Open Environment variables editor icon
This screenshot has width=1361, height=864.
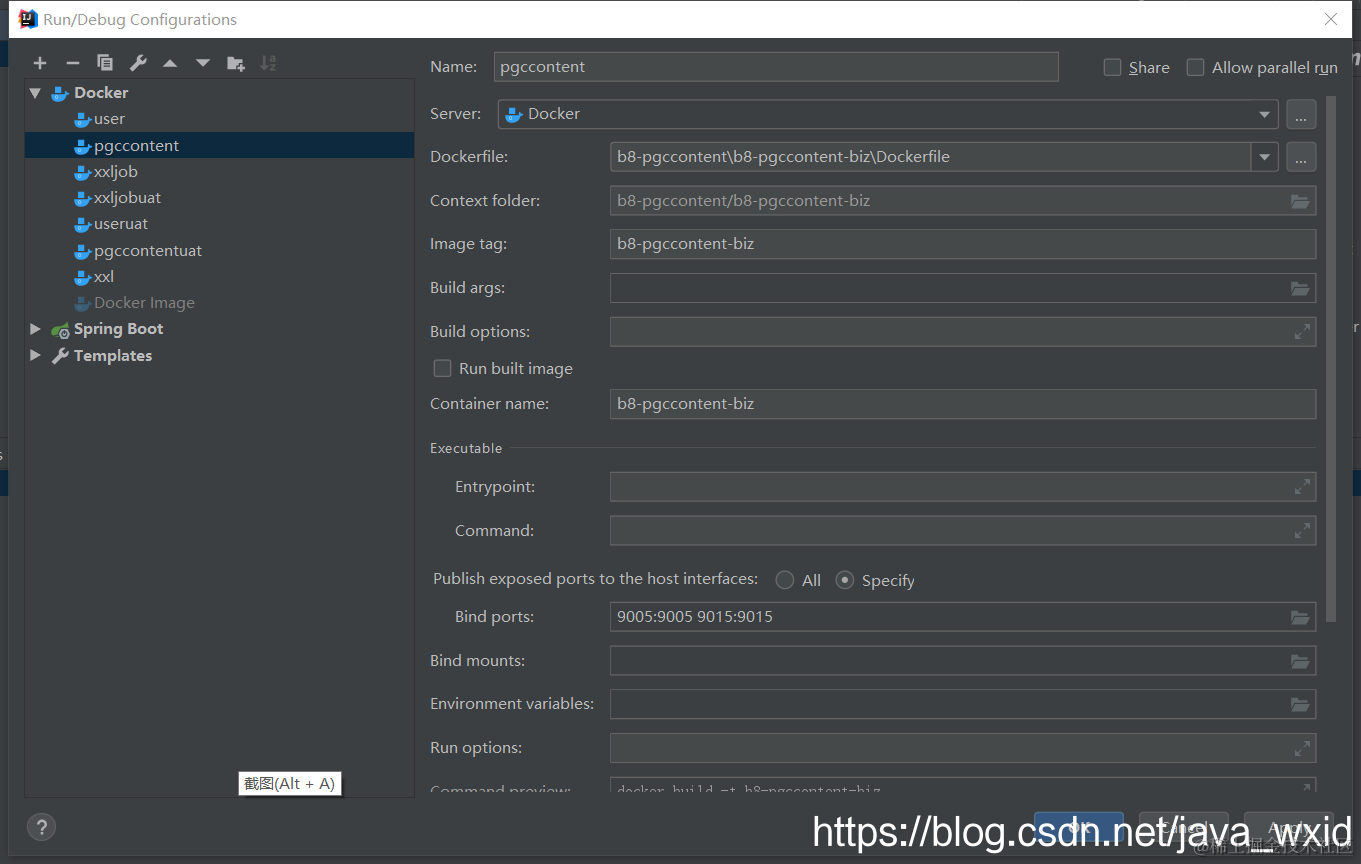coord(1300,704)
